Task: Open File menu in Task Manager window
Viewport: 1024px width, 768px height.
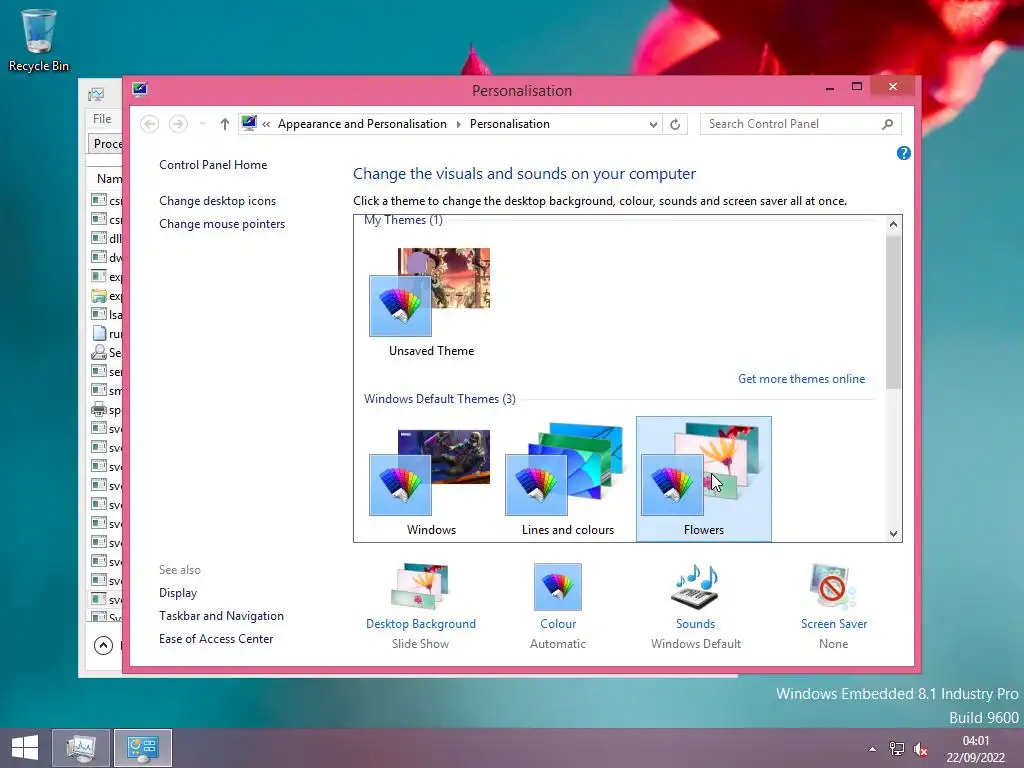Action: pyautogui.click(x=102, y=118)
